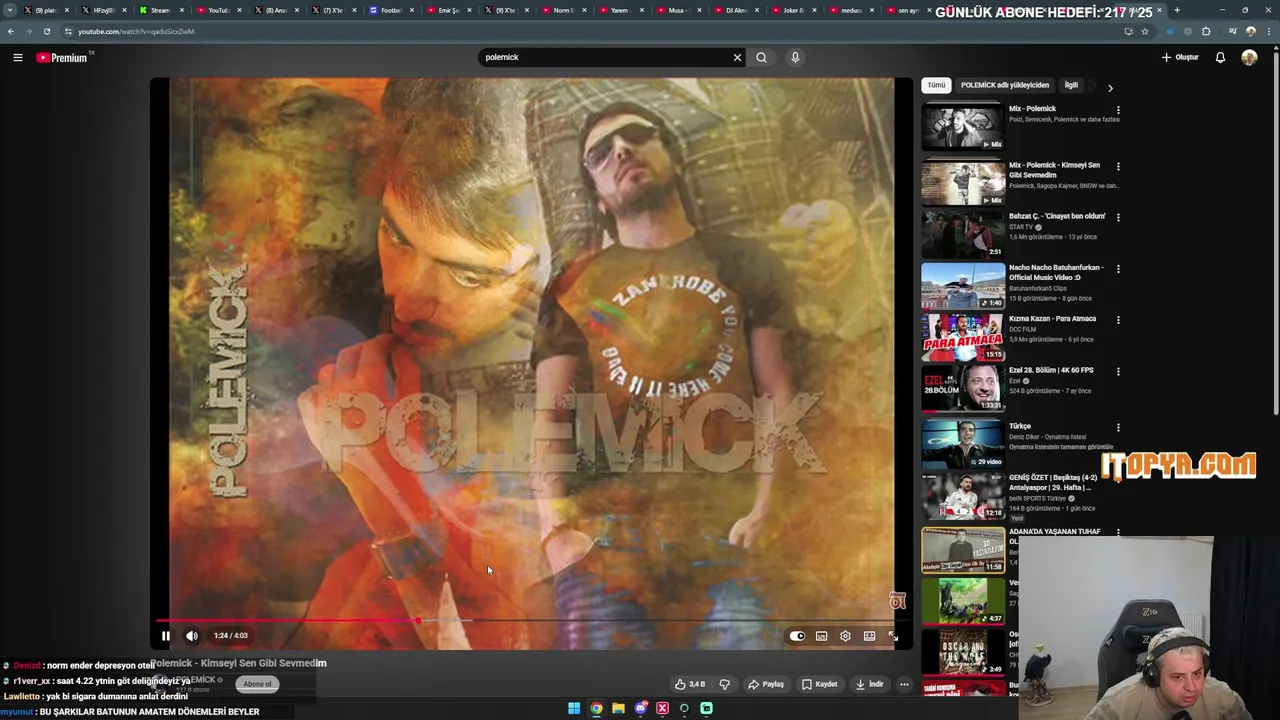The width and height of the screenshot is (1280, 720).
Task: Go to YouTube Premium home logo
Action: 62,57
